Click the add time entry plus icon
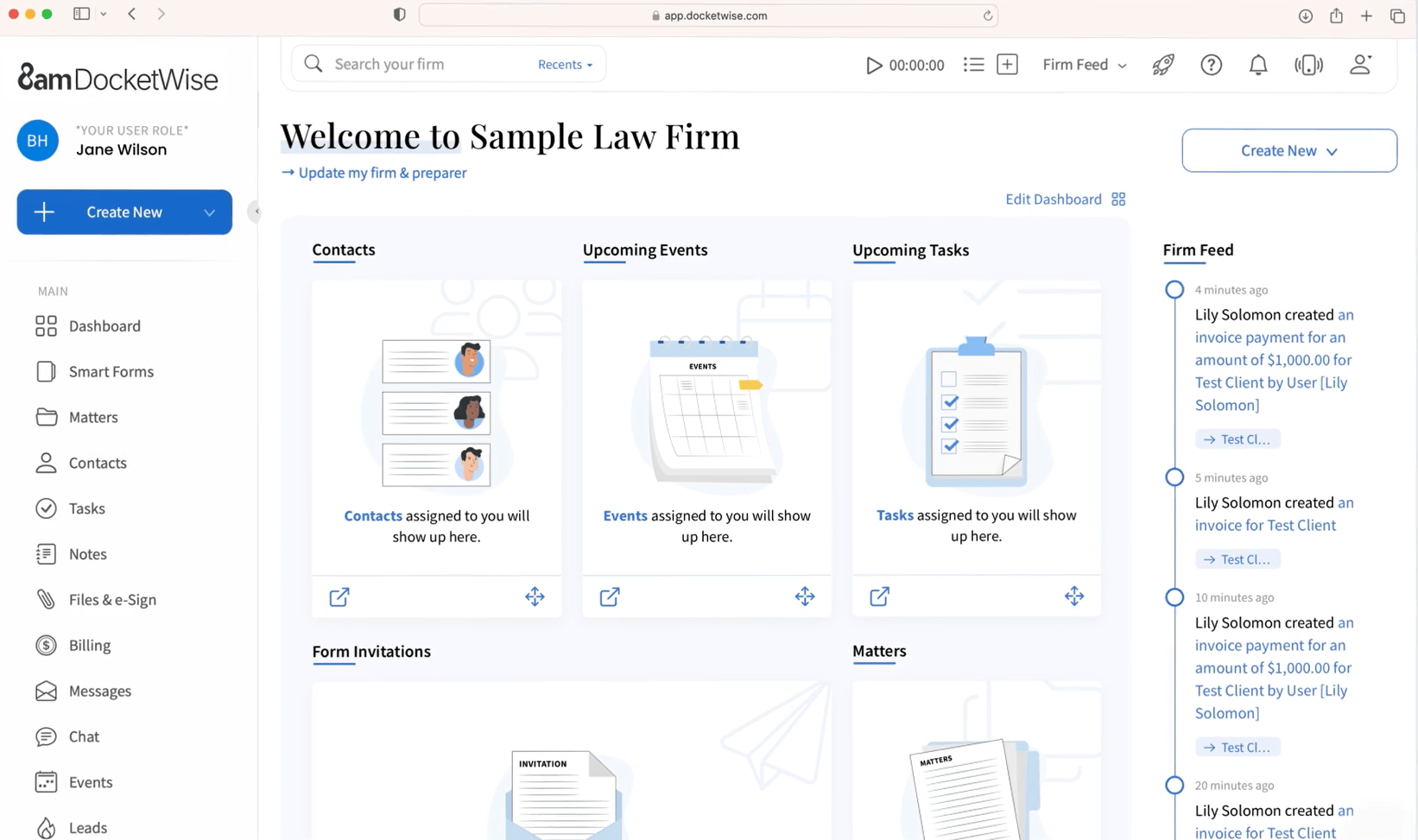This screenshot has width=1418, height=840. click(1007, 65)
